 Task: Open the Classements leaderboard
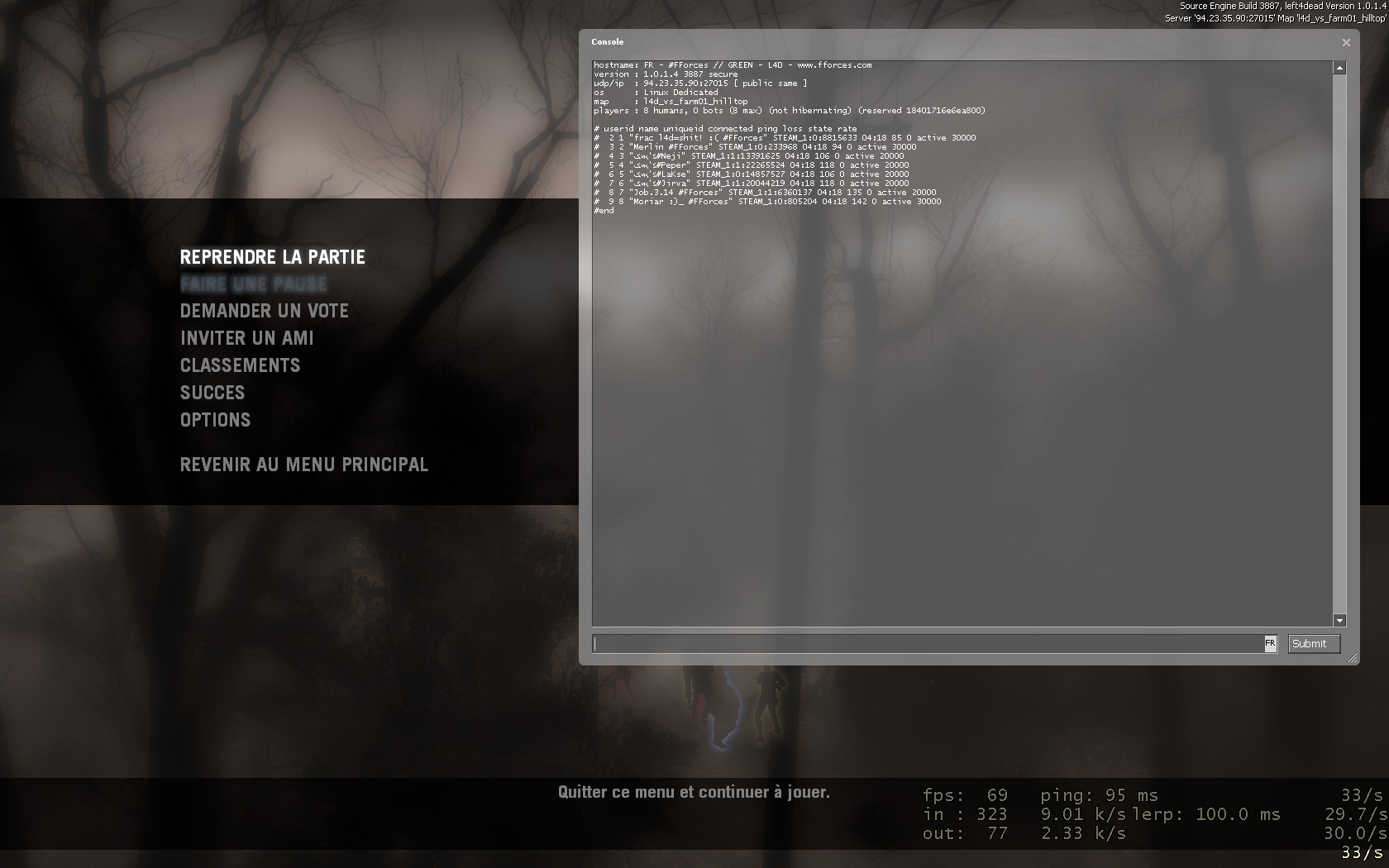240,366
